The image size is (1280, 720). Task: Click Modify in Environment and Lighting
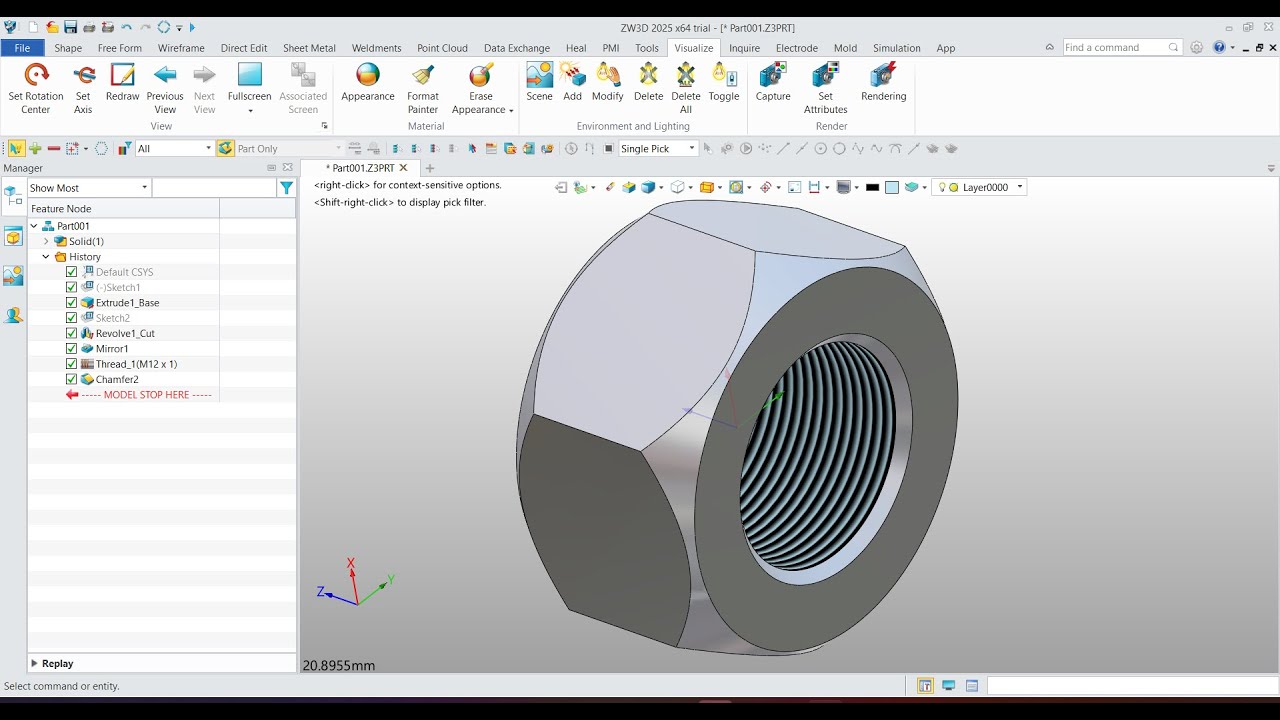coord(608,82)
